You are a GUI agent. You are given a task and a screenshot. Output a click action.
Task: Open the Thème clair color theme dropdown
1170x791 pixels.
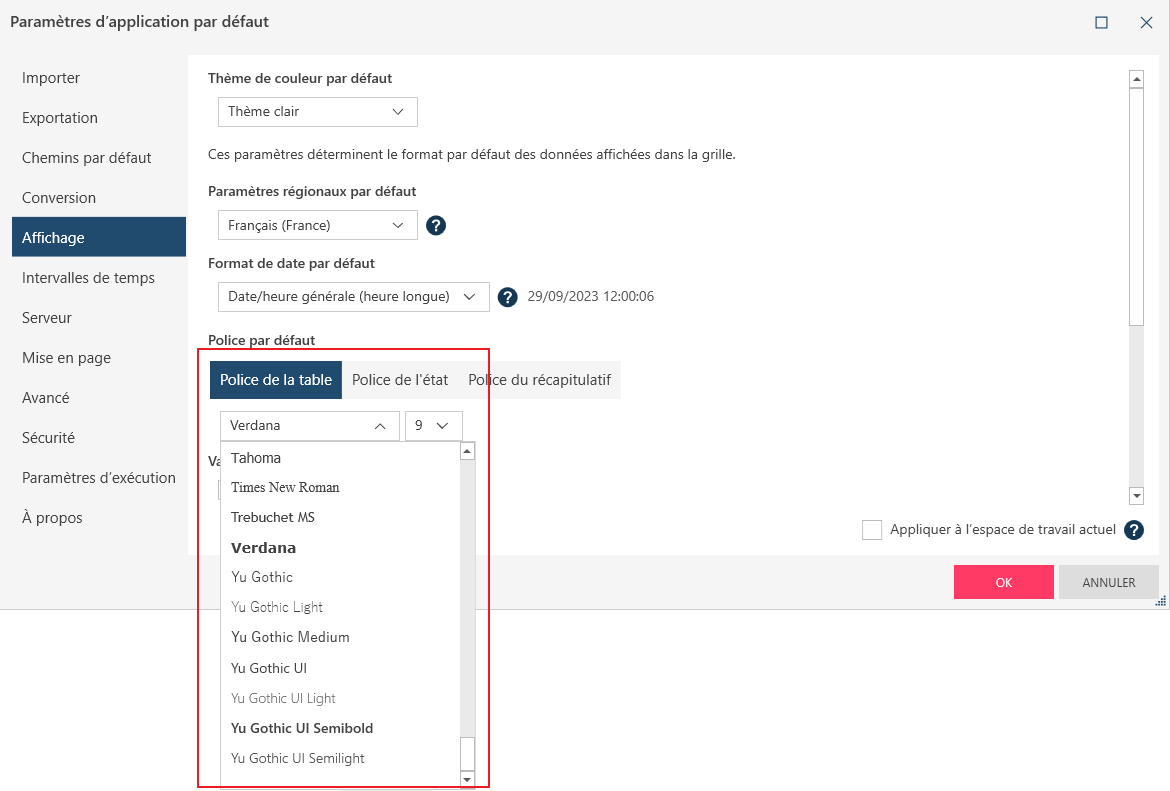coord(317,112)
